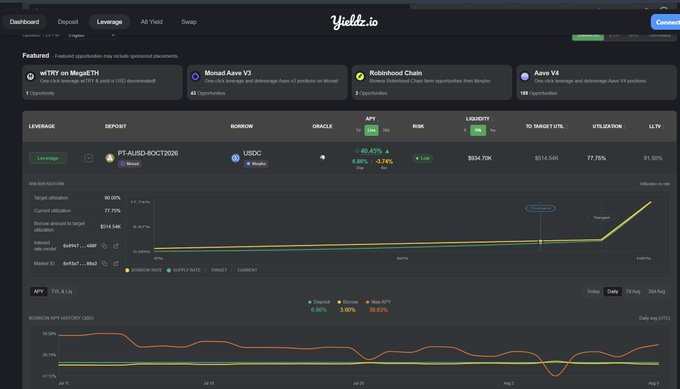Copy the Market ID address
This screenshot has height=389, width=680.
(x=104, y=263)
